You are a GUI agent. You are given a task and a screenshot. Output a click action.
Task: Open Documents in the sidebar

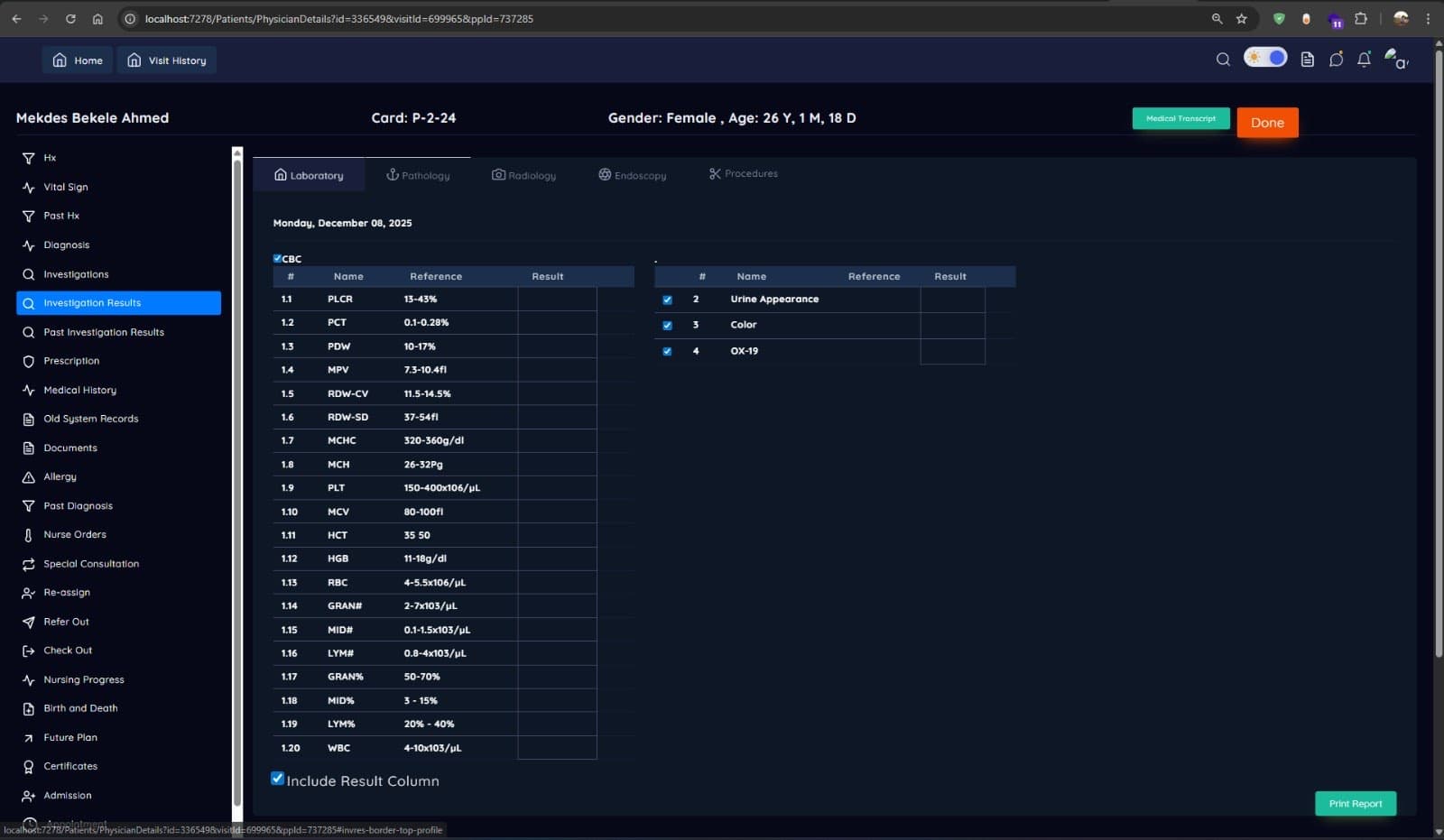[x=118, y=448]
